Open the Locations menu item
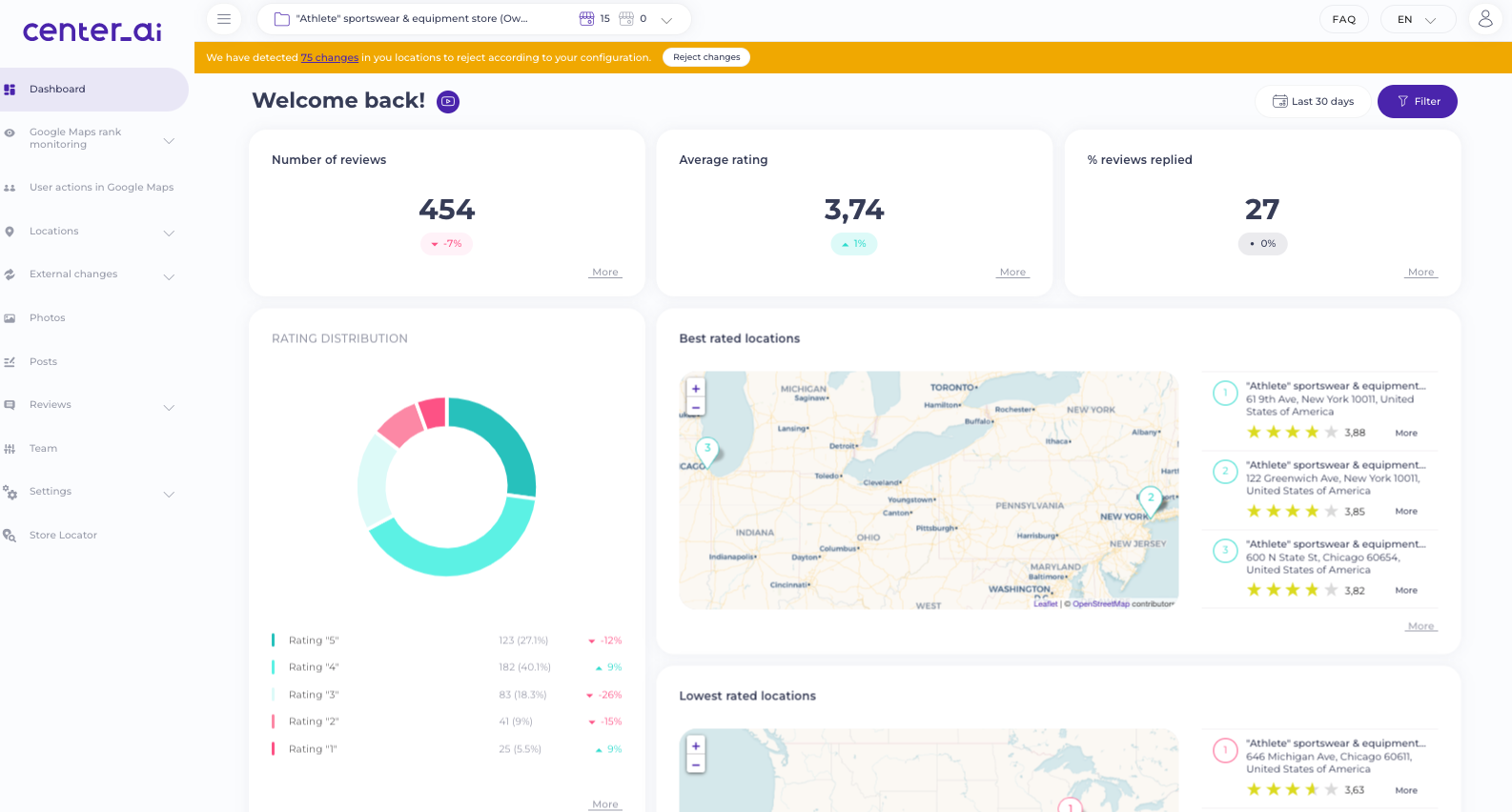 tap(53, 232)
